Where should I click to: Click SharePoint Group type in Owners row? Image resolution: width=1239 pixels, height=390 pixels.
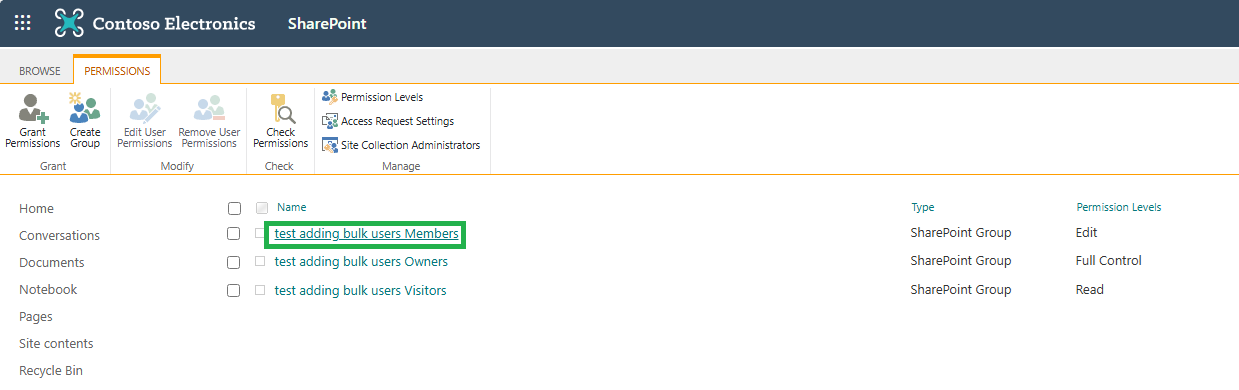tap(961, 261)
